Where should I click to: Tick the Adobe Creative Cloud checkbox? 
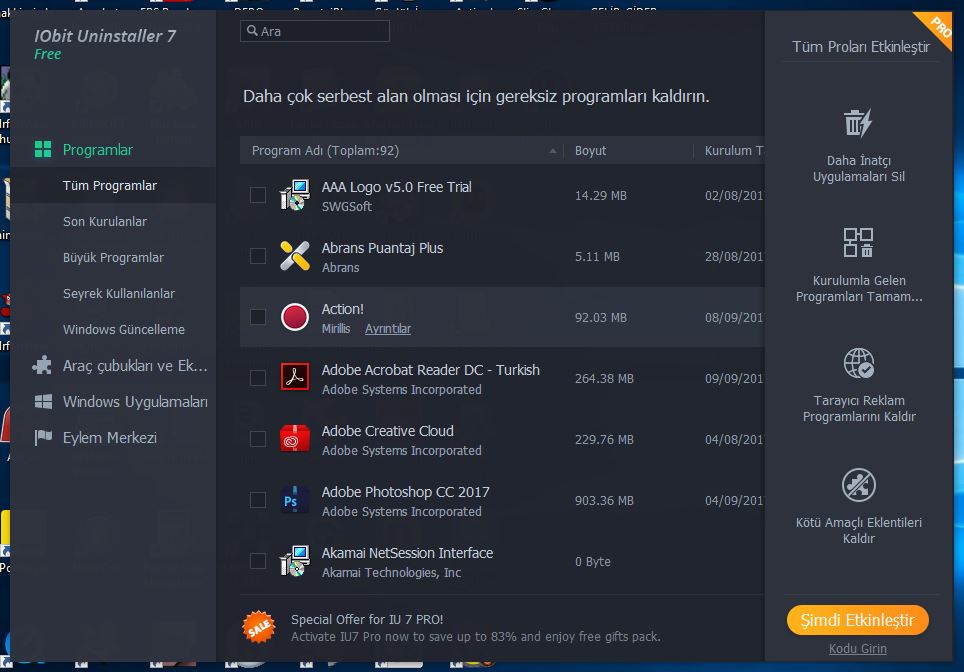click(x=258, y=439)
